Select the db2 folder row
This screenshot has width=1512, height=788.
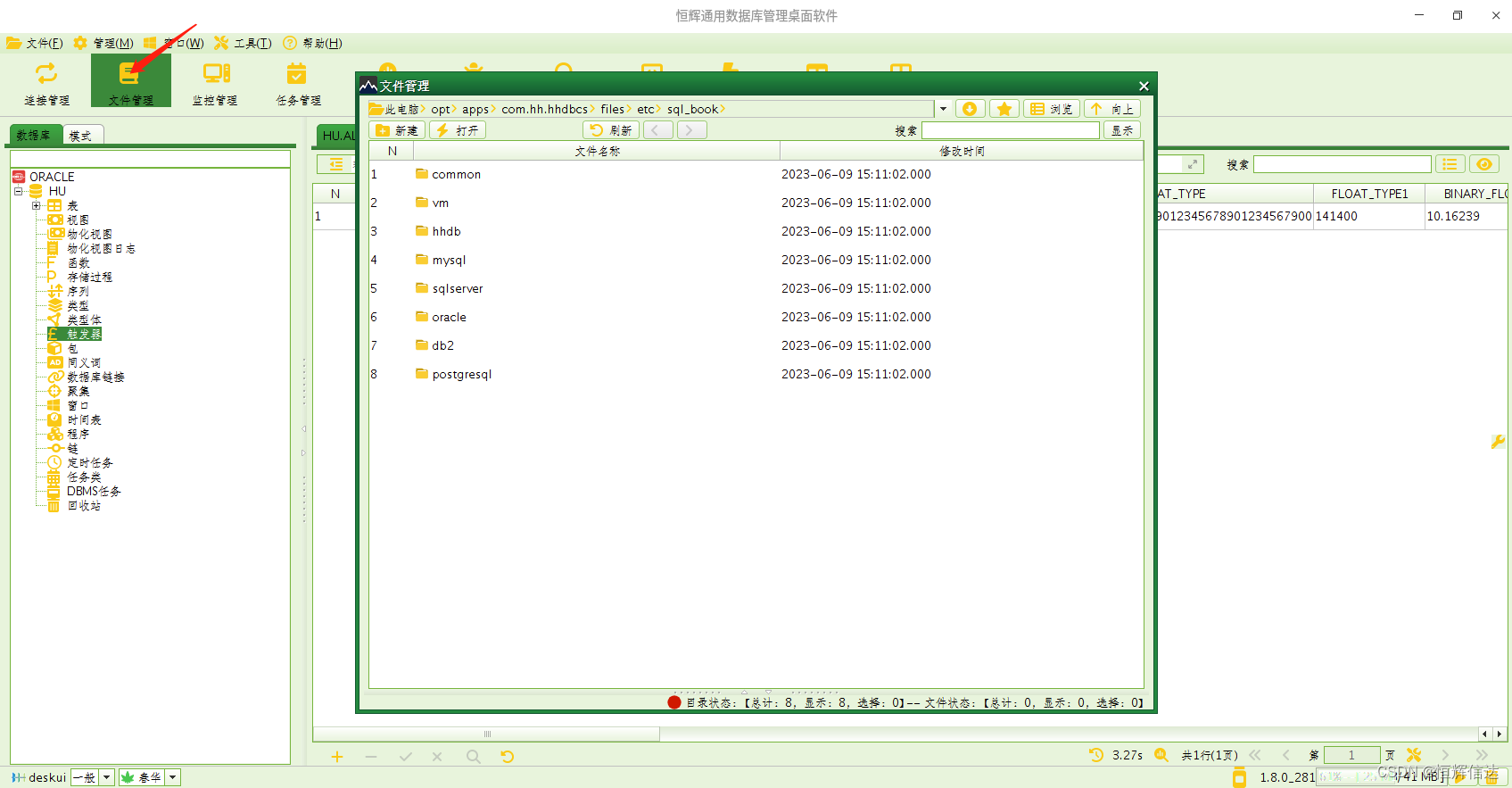click(x=756, y=345)
